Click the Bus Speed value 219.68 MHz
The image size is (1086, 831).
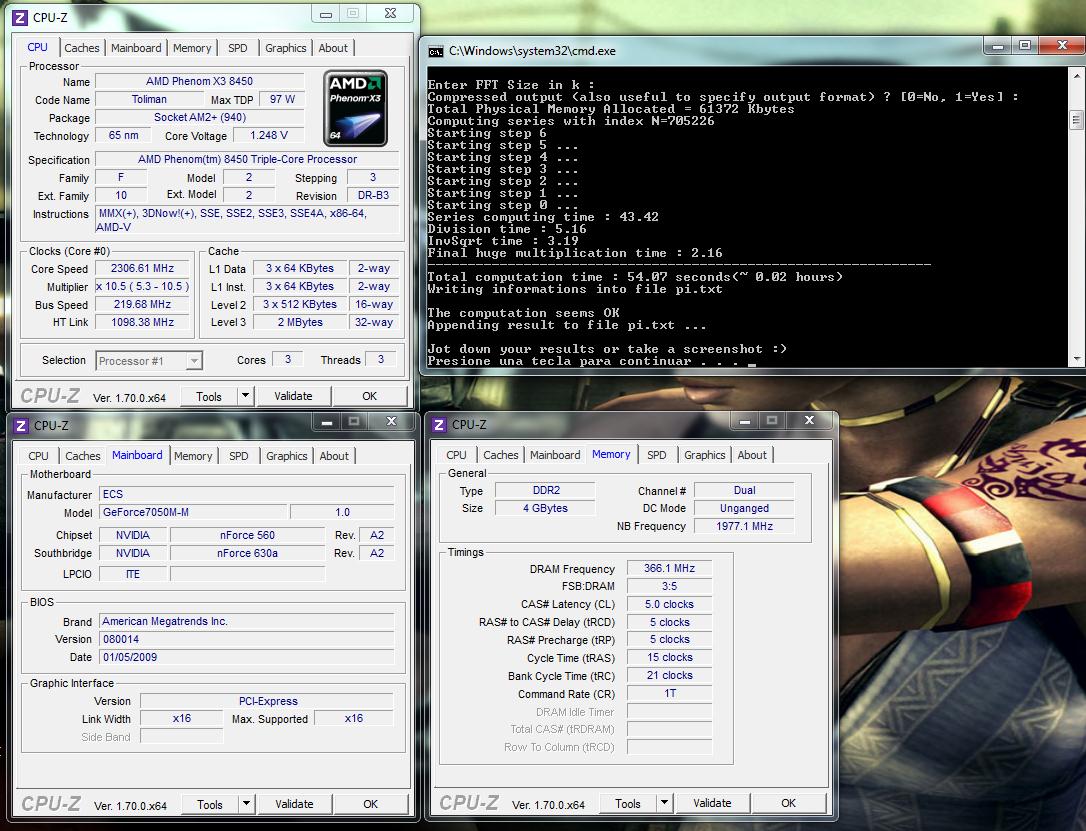142,304
